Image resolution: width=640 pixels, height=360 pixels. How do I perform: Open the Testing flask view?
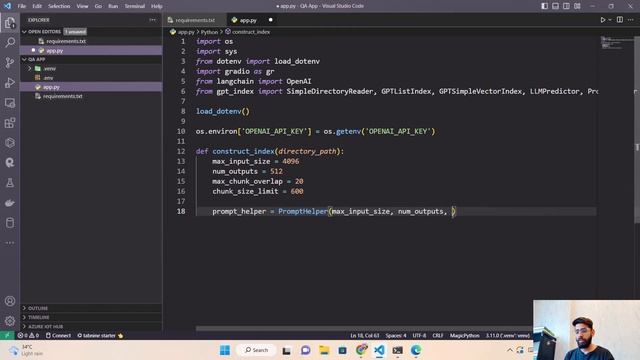(x=10, y=182)
